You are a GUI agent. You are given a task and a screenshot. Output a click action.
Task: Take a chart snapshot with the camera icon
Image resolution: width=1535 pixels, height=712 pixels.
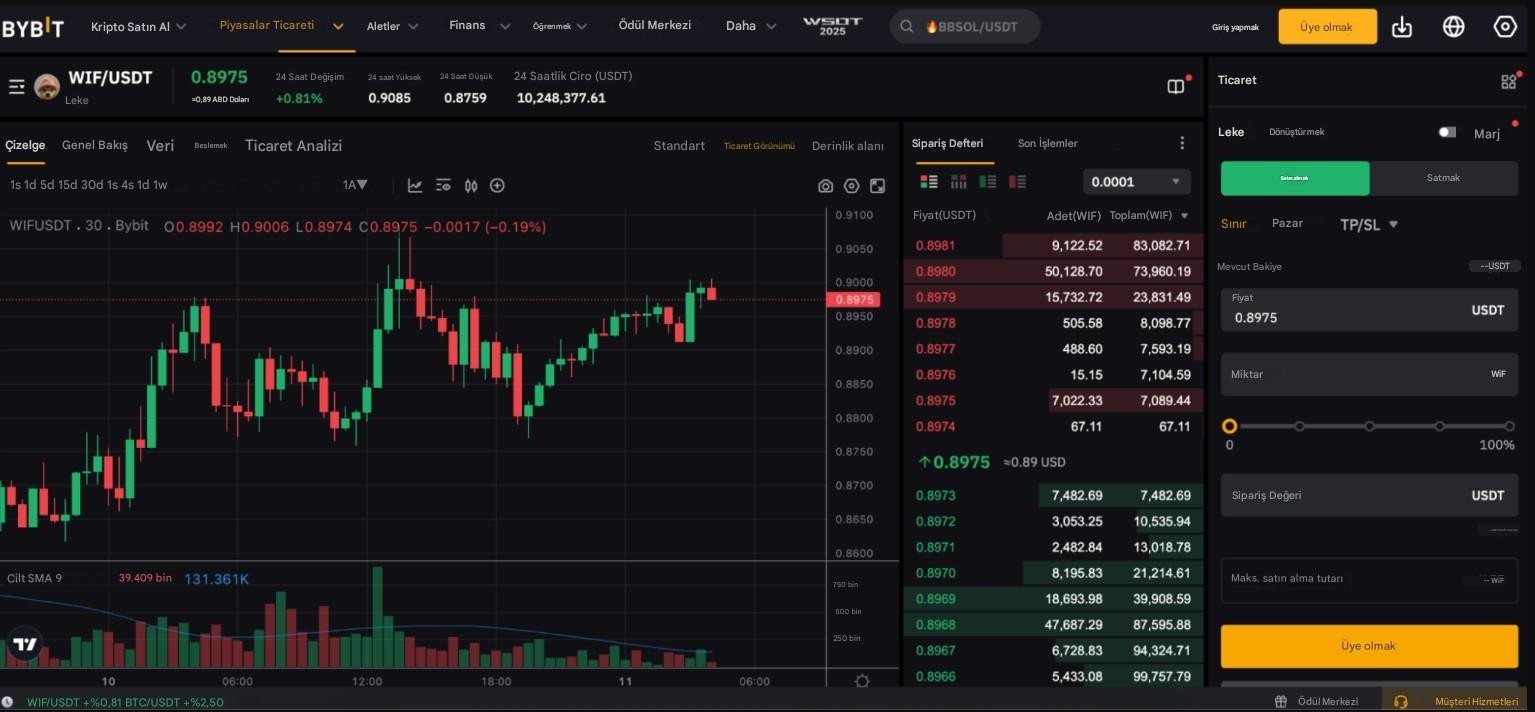825,185
